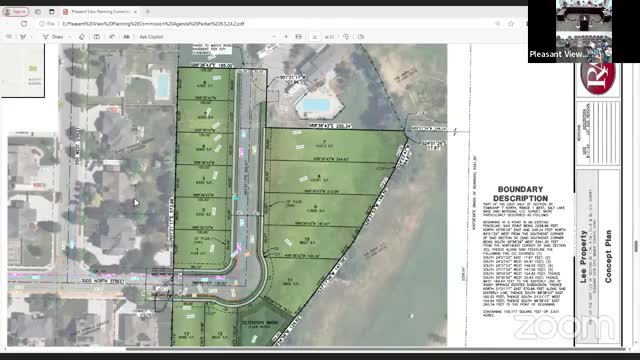
Task: Click the Lee Property title text
Action: [584, 257]
